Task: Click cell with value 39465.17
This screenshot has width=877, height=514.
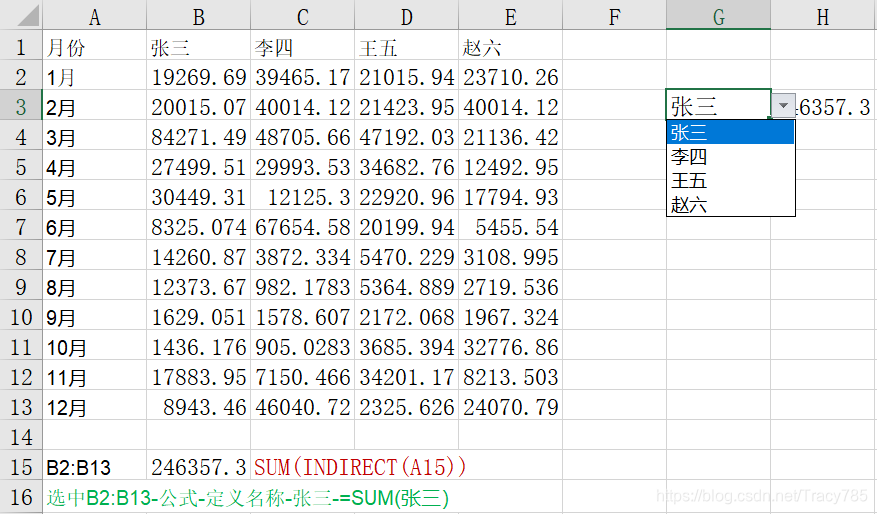Action: click(303, 76)
